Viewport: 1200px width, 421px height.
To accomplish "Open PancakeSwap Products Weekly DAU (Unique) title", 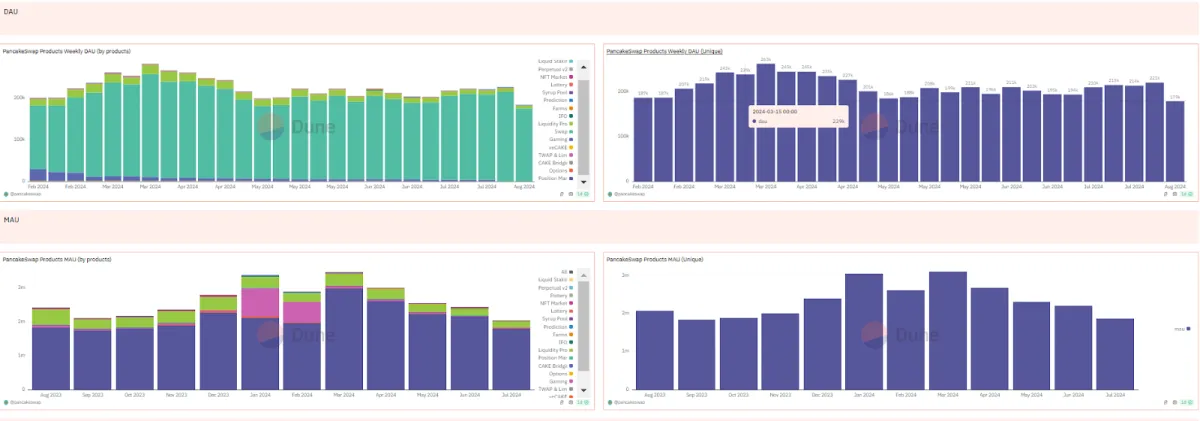I will pyautogui.click(x=665, y=51).
